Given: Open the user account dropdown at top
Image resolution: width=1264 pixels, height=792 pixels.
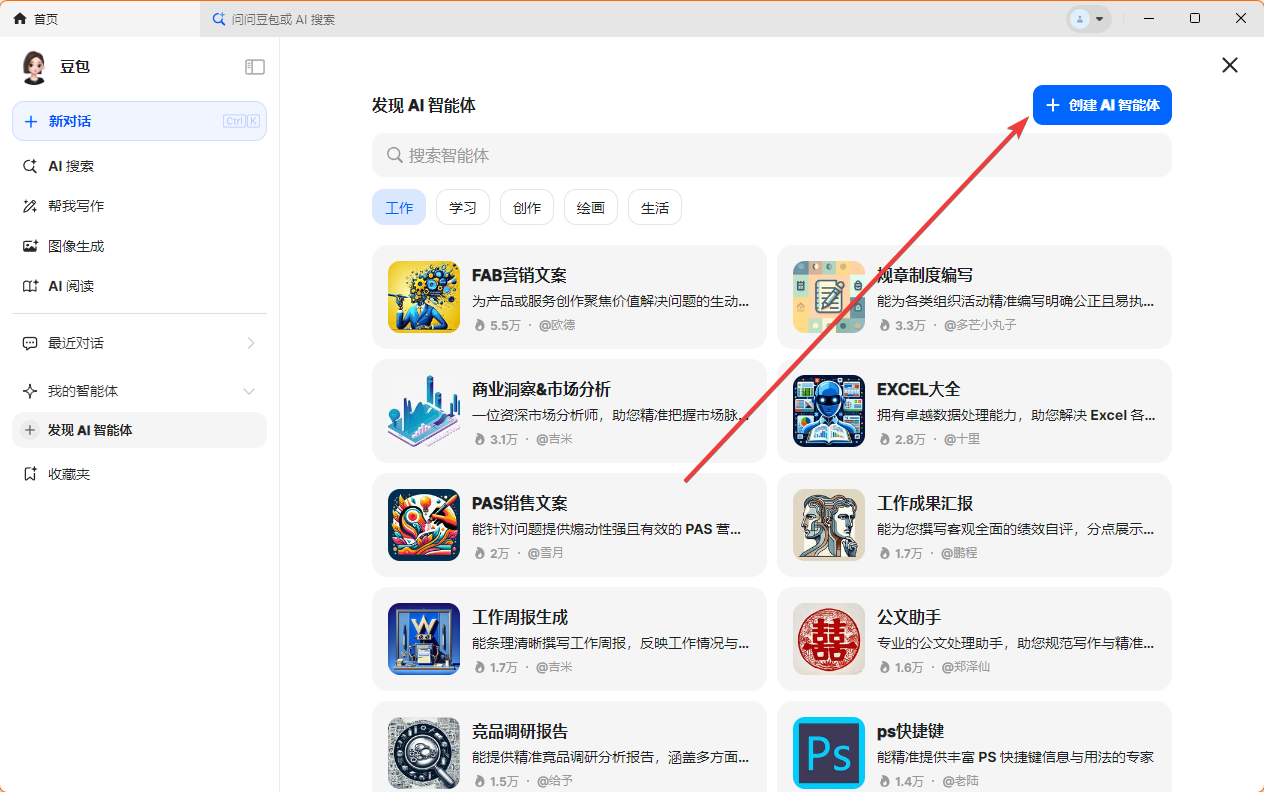Looking at the screenshot, I should point(1089,19).
